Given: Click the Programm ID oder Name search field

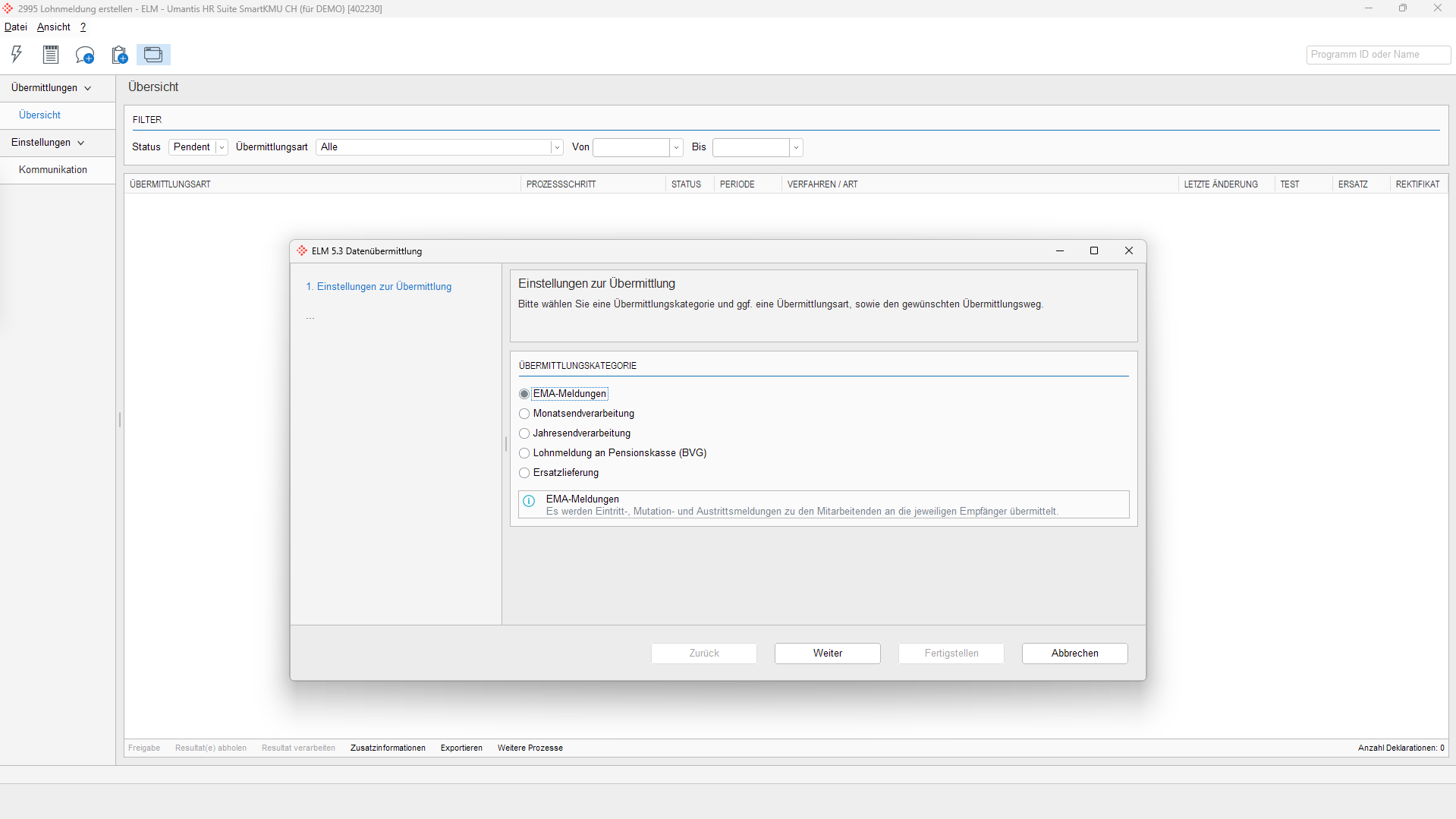Looking at the screenshot, I should (1377, 55).
